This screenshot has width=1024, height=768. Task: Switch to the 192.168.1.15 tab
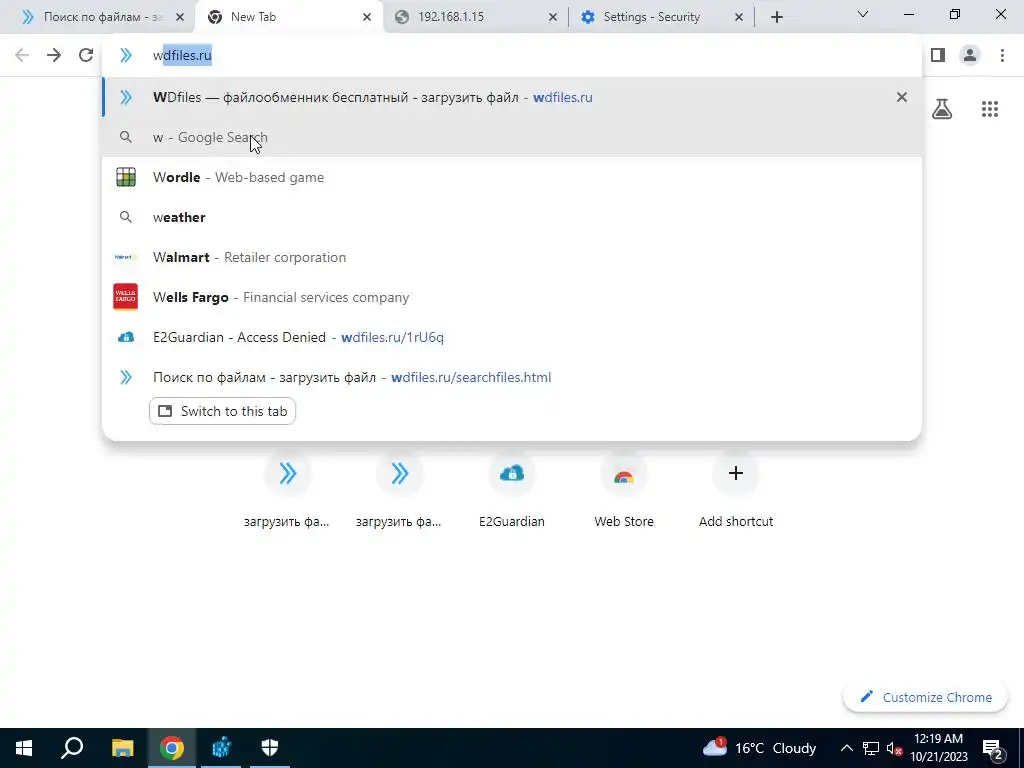[x=477, y=17]
